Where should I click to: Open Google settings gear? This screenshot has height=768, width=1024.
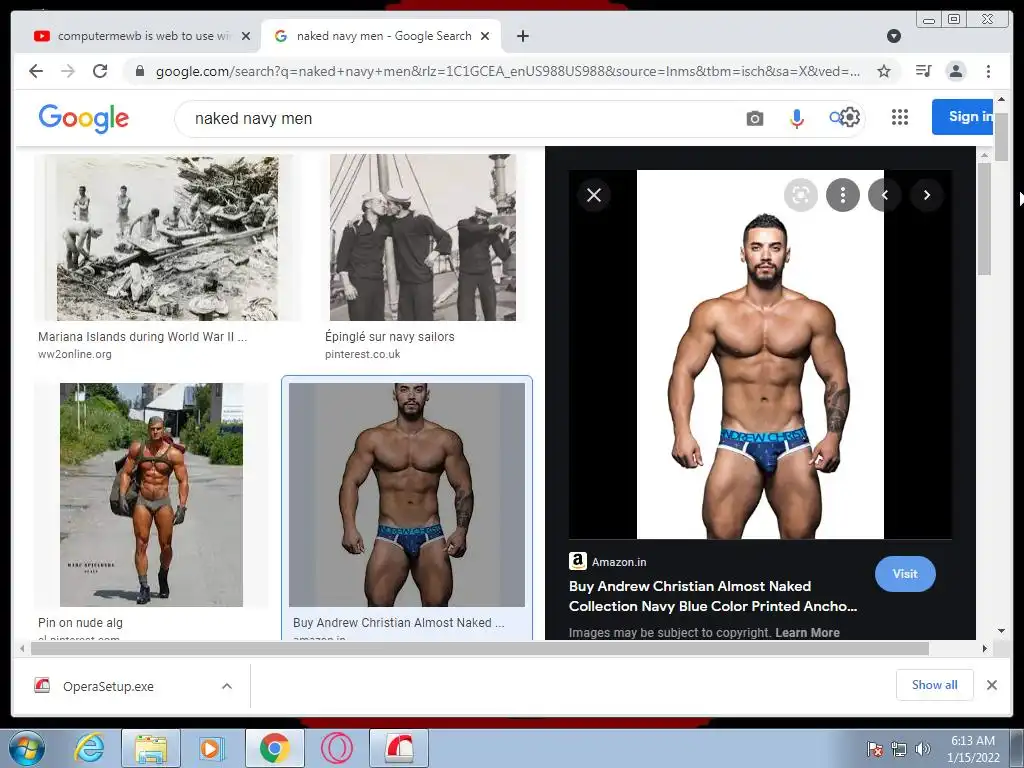850,118
